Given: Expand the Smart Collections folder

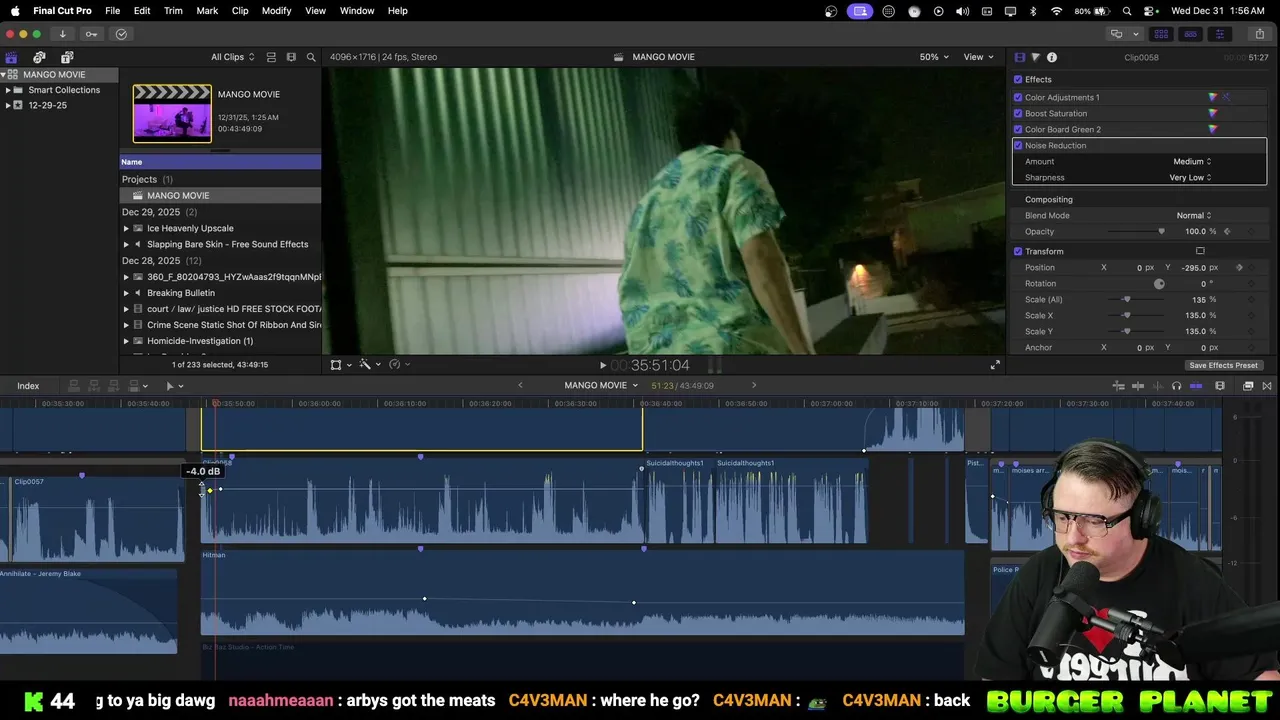Looking at the screenshot, I should (x=8, y=90).
